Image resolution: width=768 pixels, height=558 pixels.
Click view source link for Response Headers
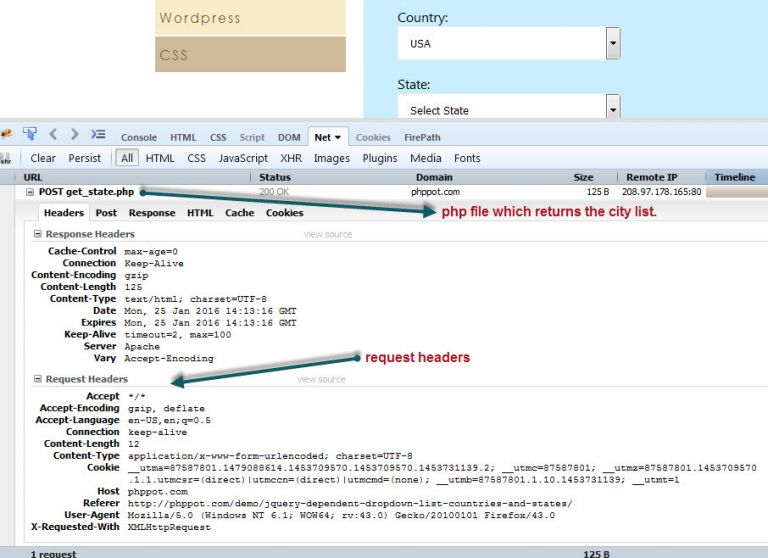(327, 234)
